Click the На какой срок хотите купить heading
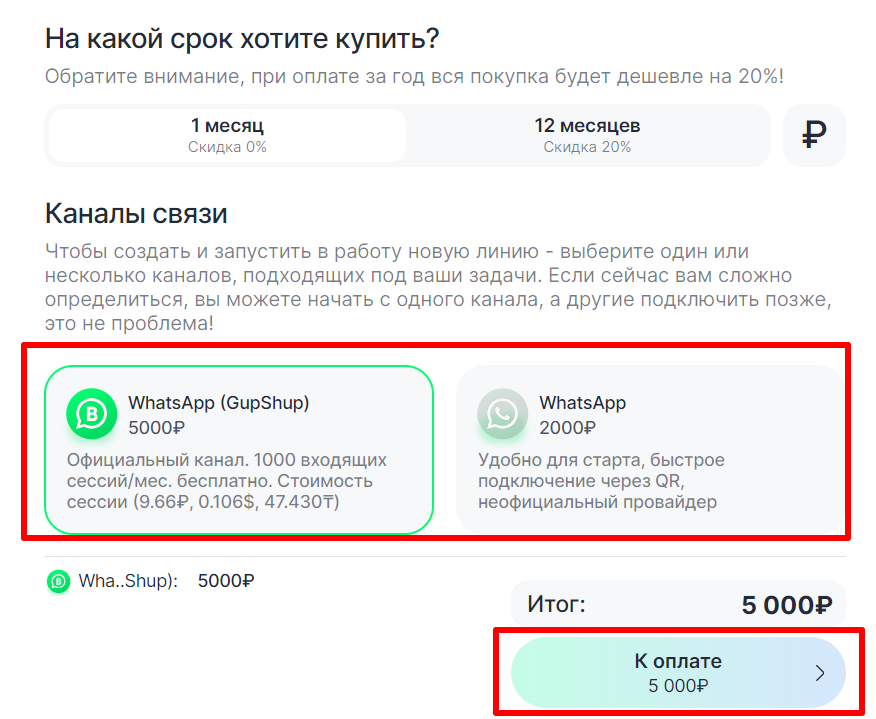 [243, 40]
